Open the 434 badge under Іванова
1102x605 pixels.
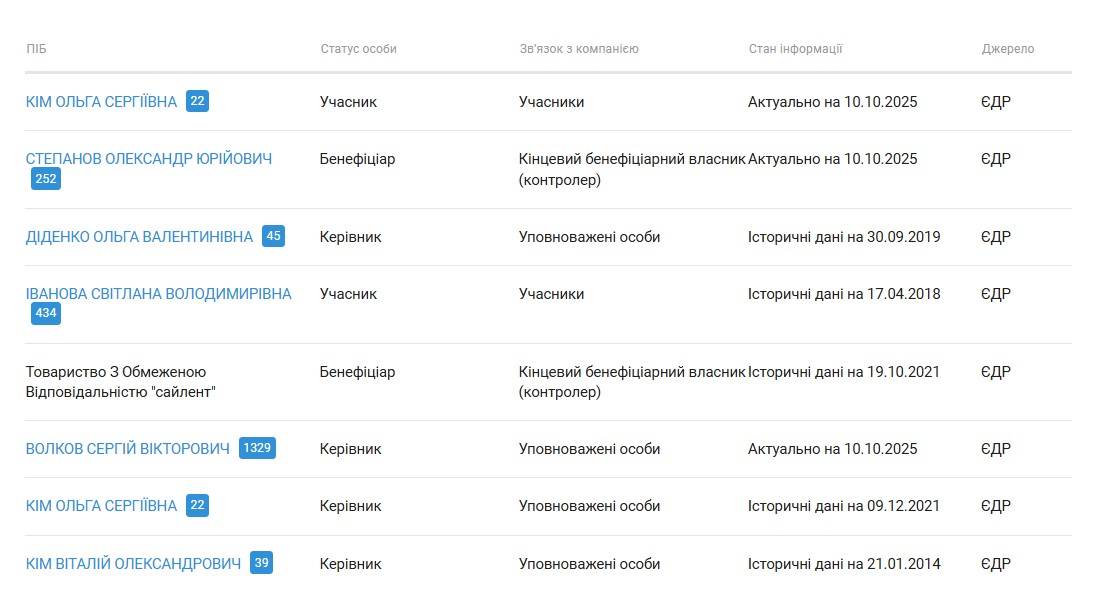(x=45, y=314)
